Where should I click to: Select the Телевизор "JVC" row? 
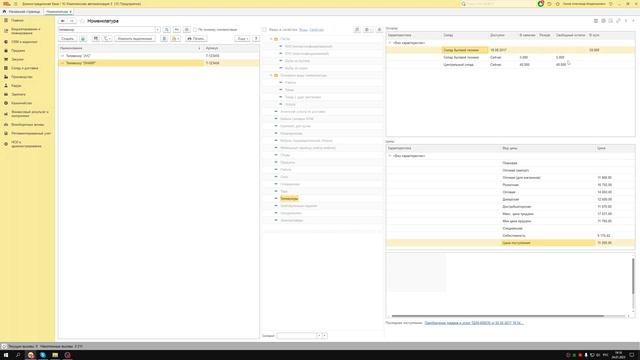click(x=158, y=56)
